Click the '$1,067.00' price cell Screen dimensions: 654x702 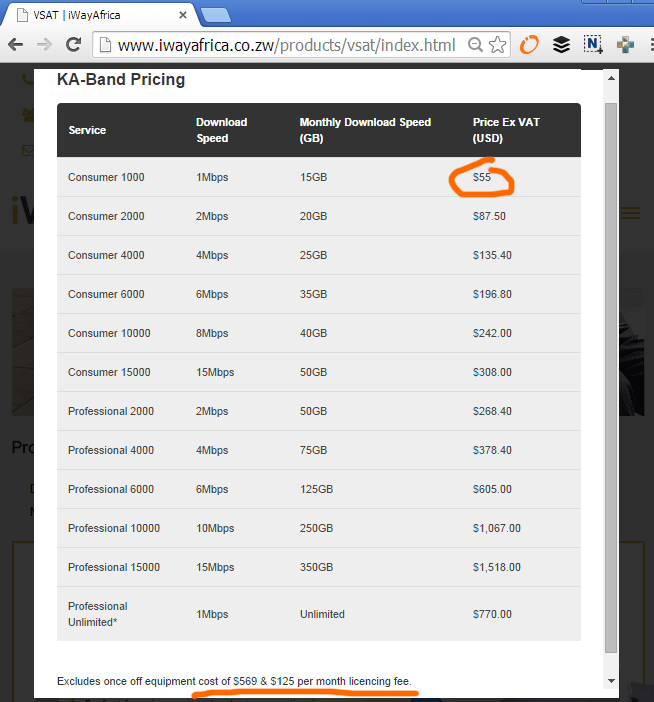[x=496, y=528]
